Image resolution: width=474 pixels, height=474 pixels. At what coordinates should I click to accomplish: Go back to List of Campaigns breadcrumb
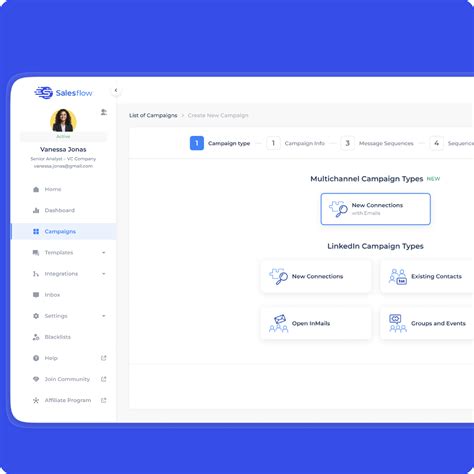[153, 115]
